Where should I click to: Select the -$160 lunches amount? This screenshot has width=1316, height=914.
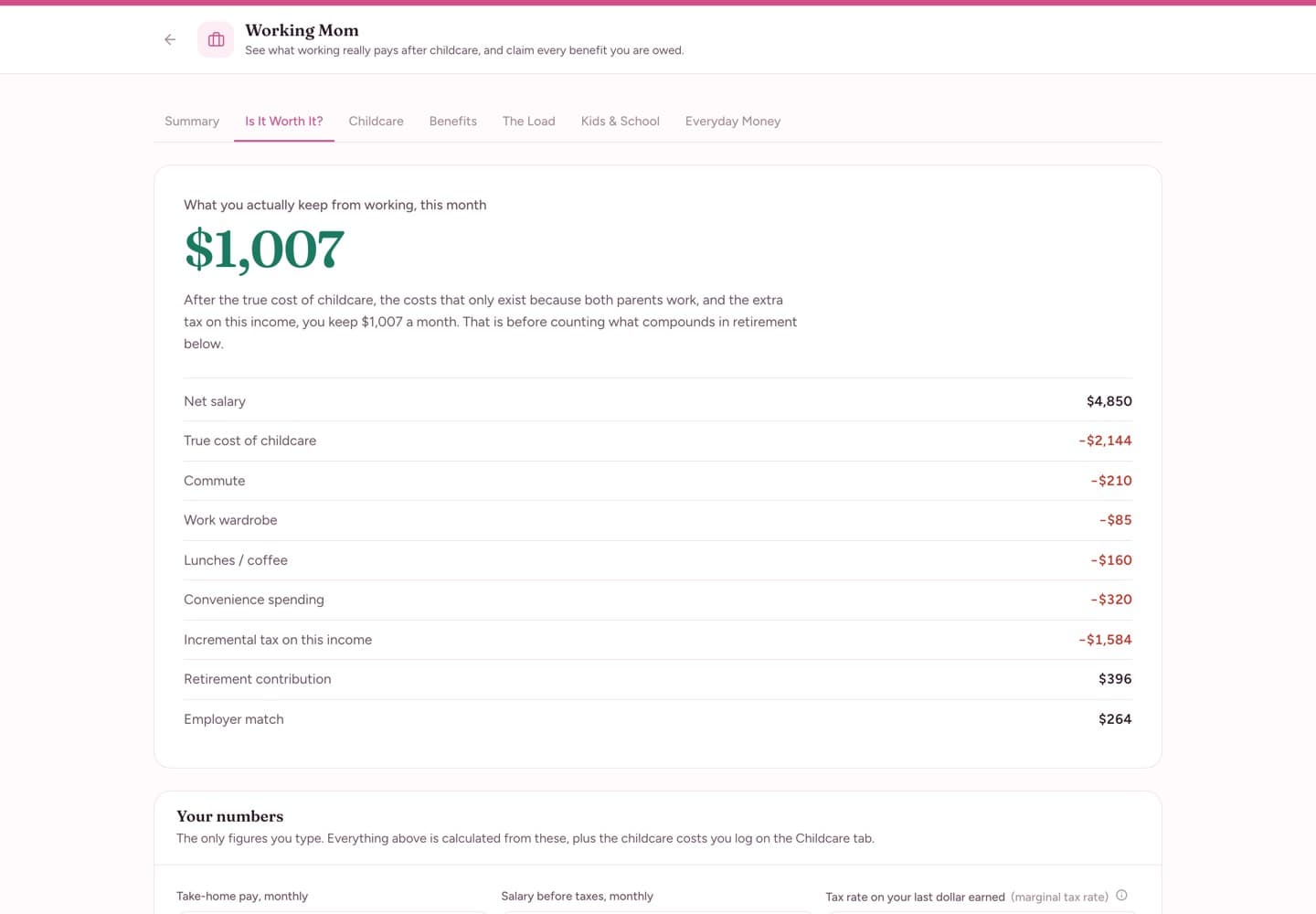click(x=1111, y=560)
